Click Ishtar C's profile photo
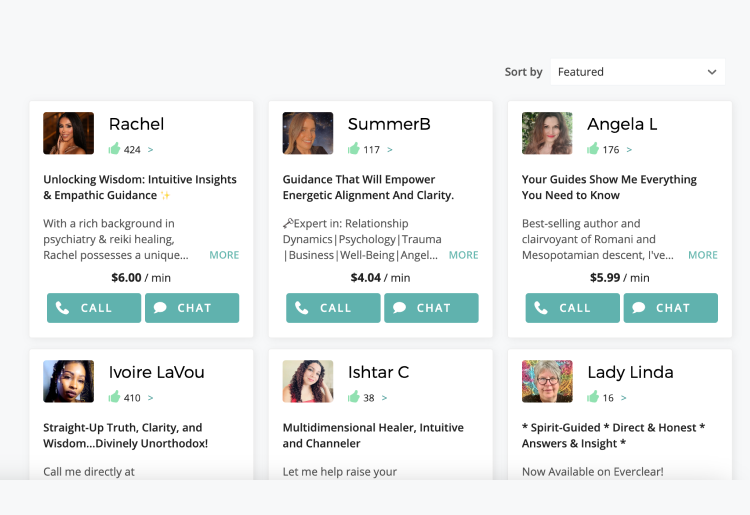750x515 pixels. [x=308, y=381]
